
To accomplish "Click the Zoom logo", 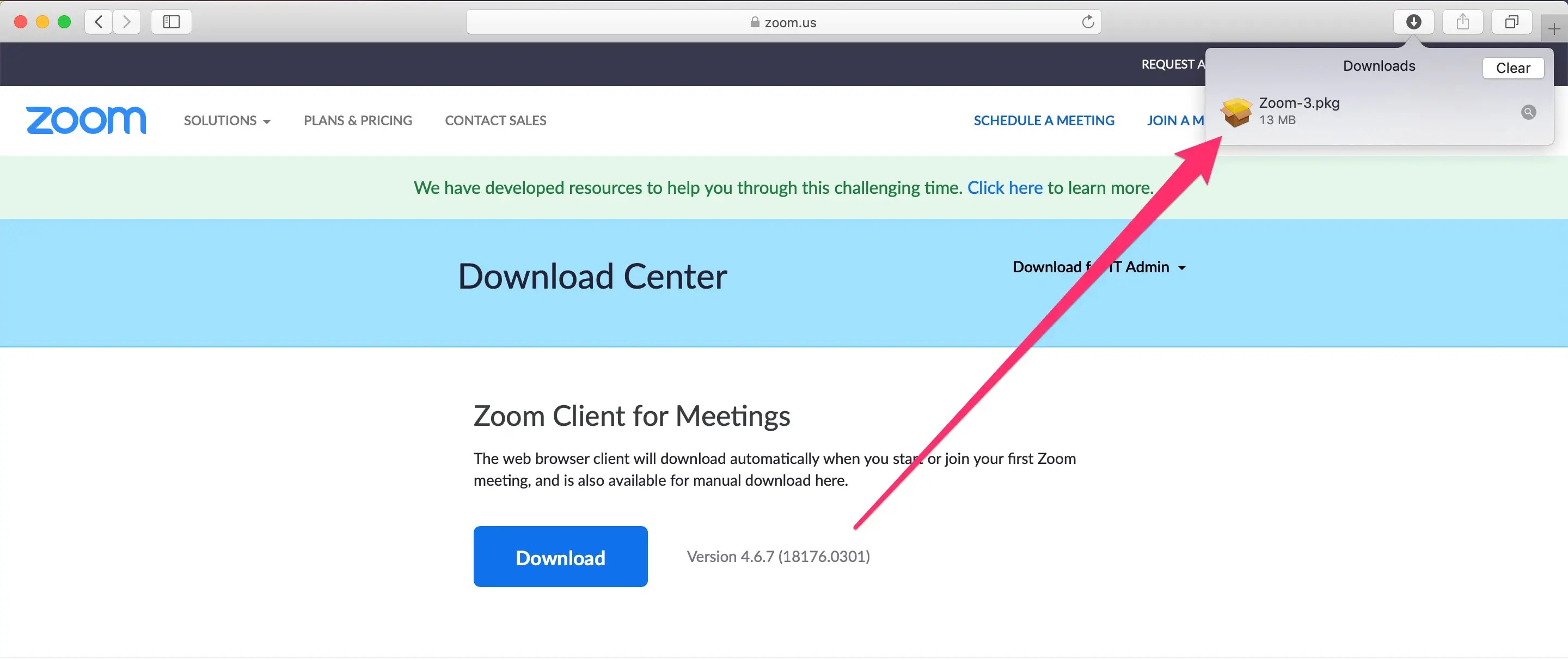I will tap(86, 120).
